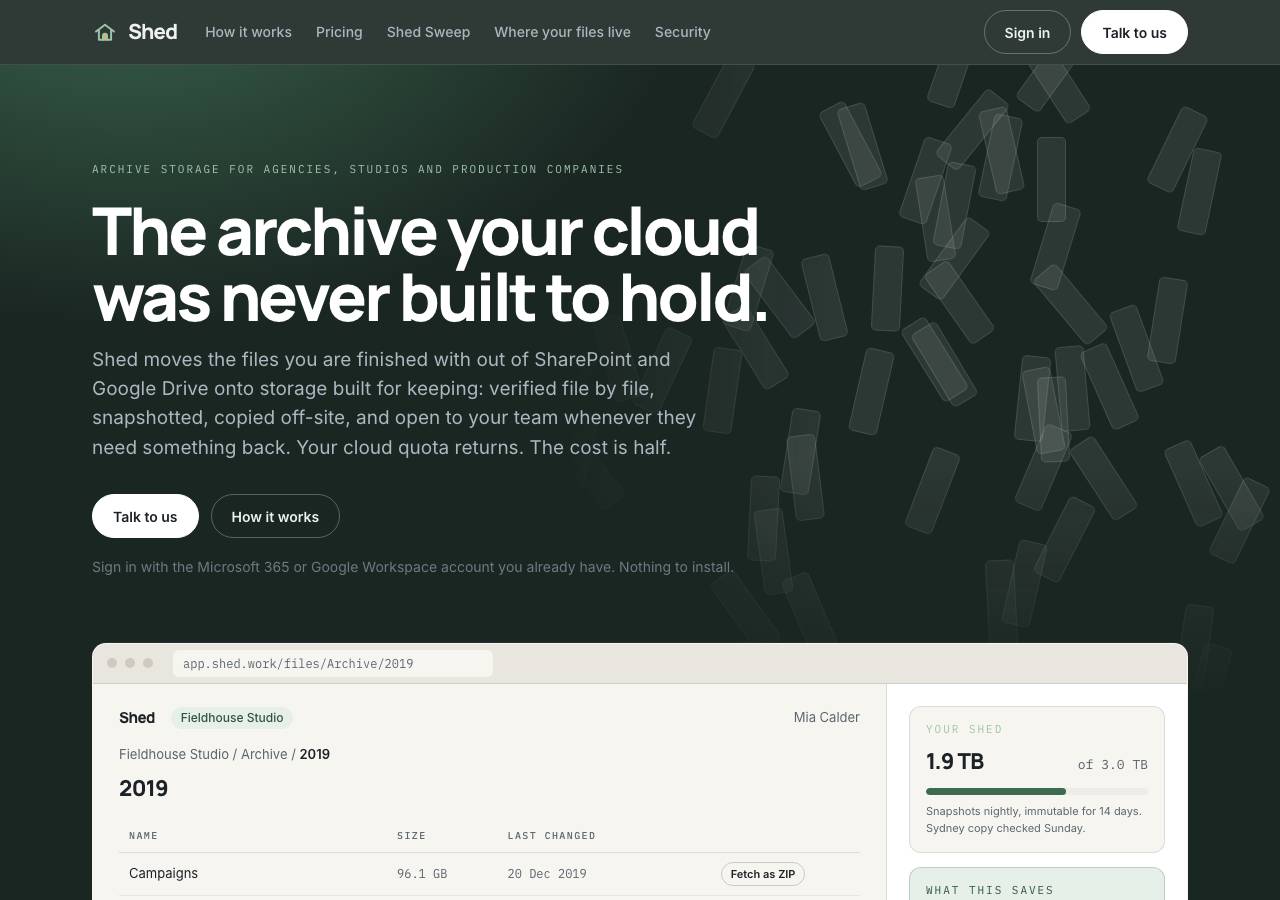Go to Archive in the breadcrumb
Viewport: 1280px width, 900px height.
tap(264, 754)
